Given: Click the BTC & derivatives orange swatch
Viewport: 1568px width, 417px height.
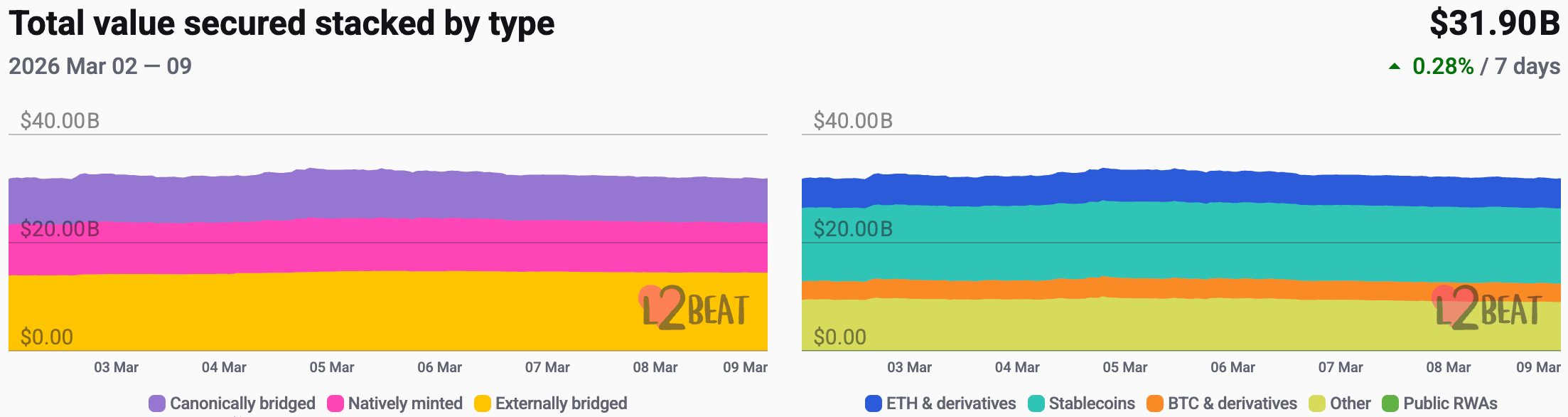Looking at the screenshot, I should coord(1155,403).
